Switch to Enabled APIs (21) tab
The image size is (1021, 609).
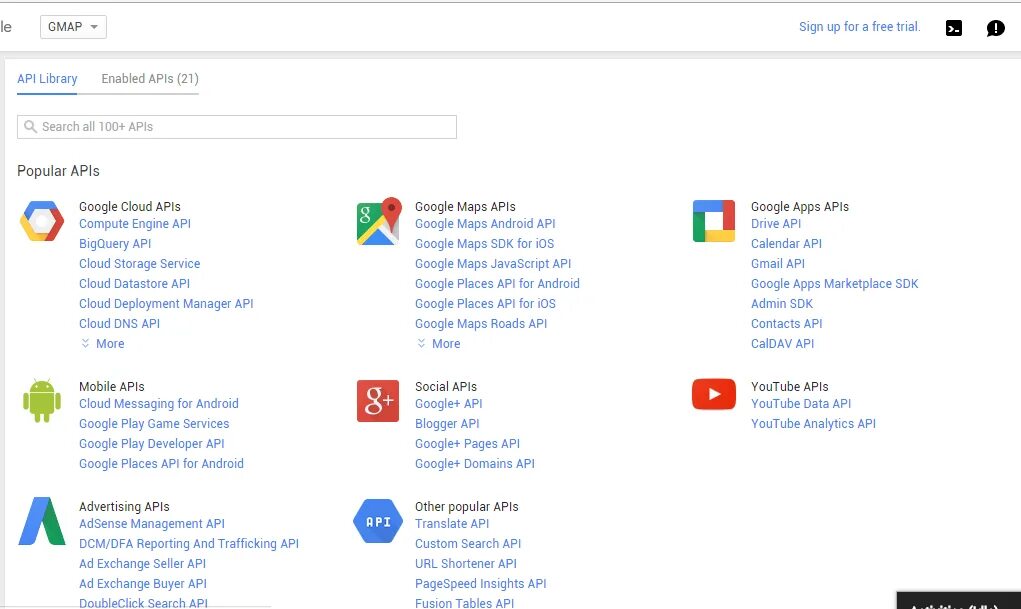point(150,79)
